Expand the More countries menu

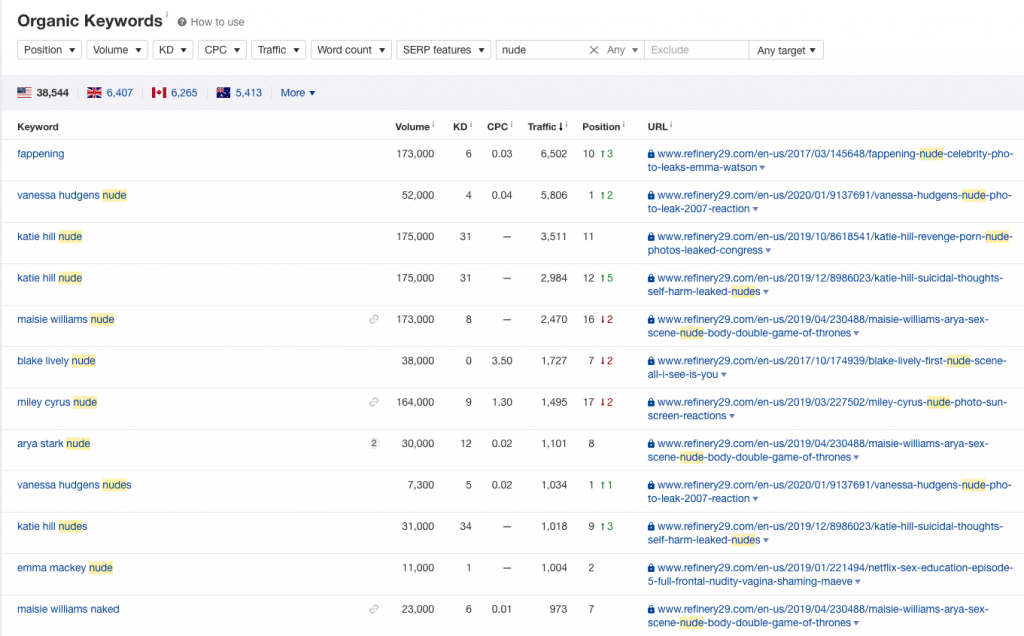tap(298, 93)
